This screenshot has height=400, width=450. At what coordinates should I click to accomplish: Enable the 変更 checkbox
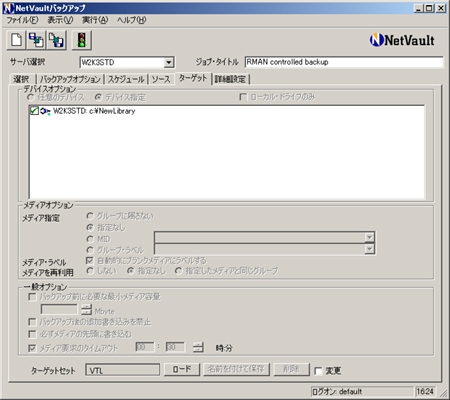pyautogui.click(x=318, y=371)
